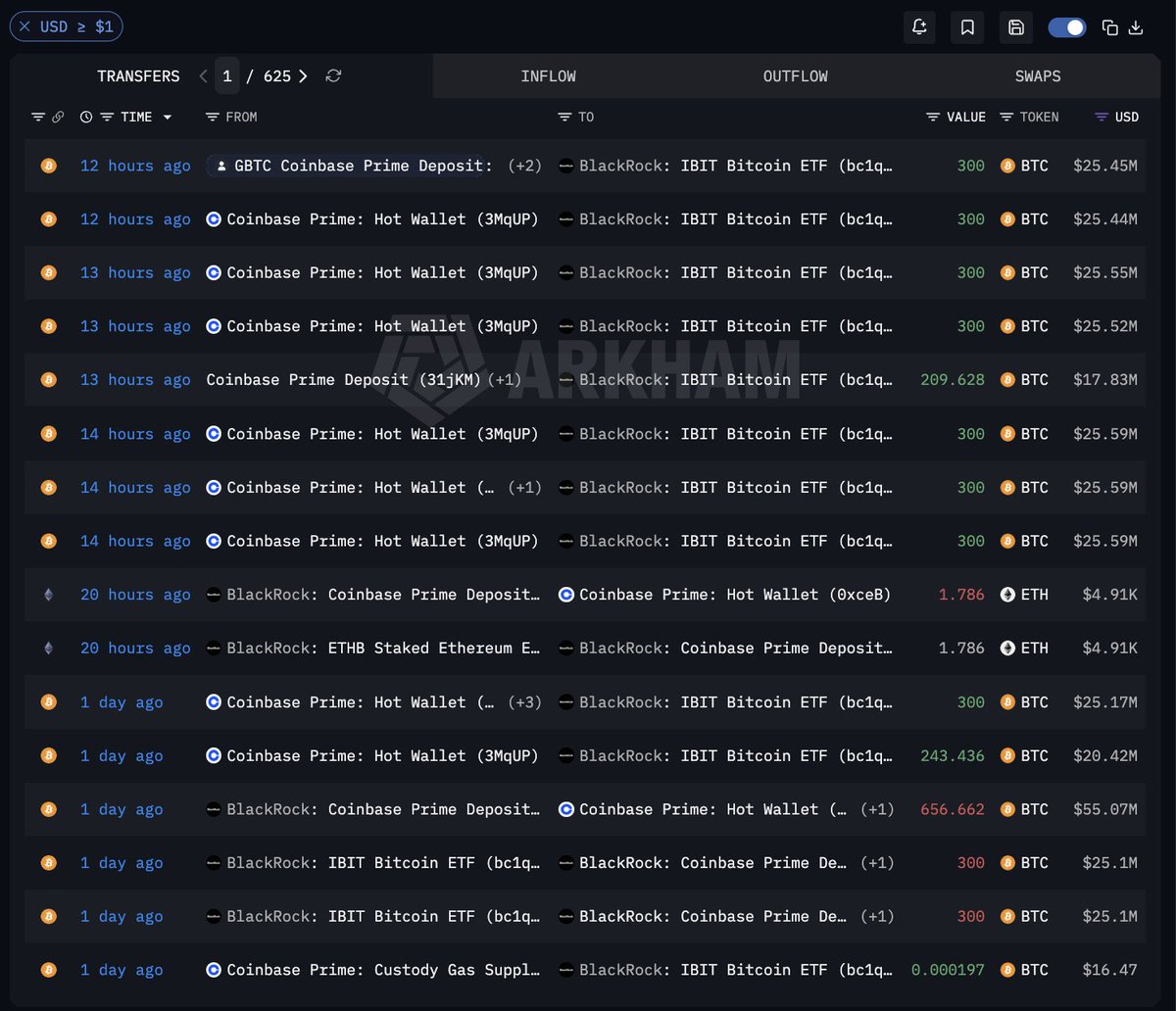The width and height of the screenshot is (1176, 1011).
Task: Switch off the blue toggle in the top toolbar
Action: click(1067, 27)
